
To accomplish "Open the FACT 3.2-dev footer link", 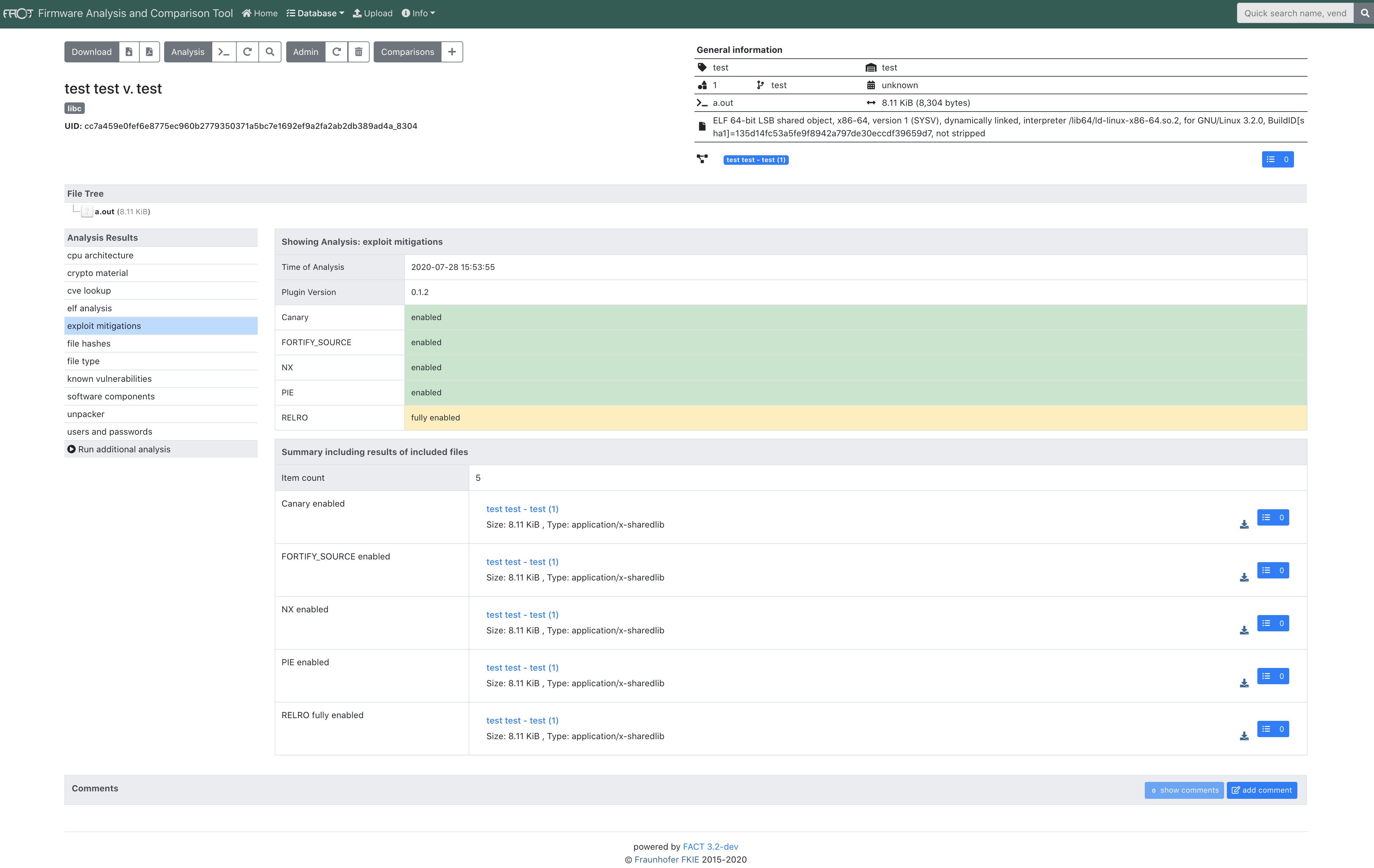I will (x=710, y=846).
